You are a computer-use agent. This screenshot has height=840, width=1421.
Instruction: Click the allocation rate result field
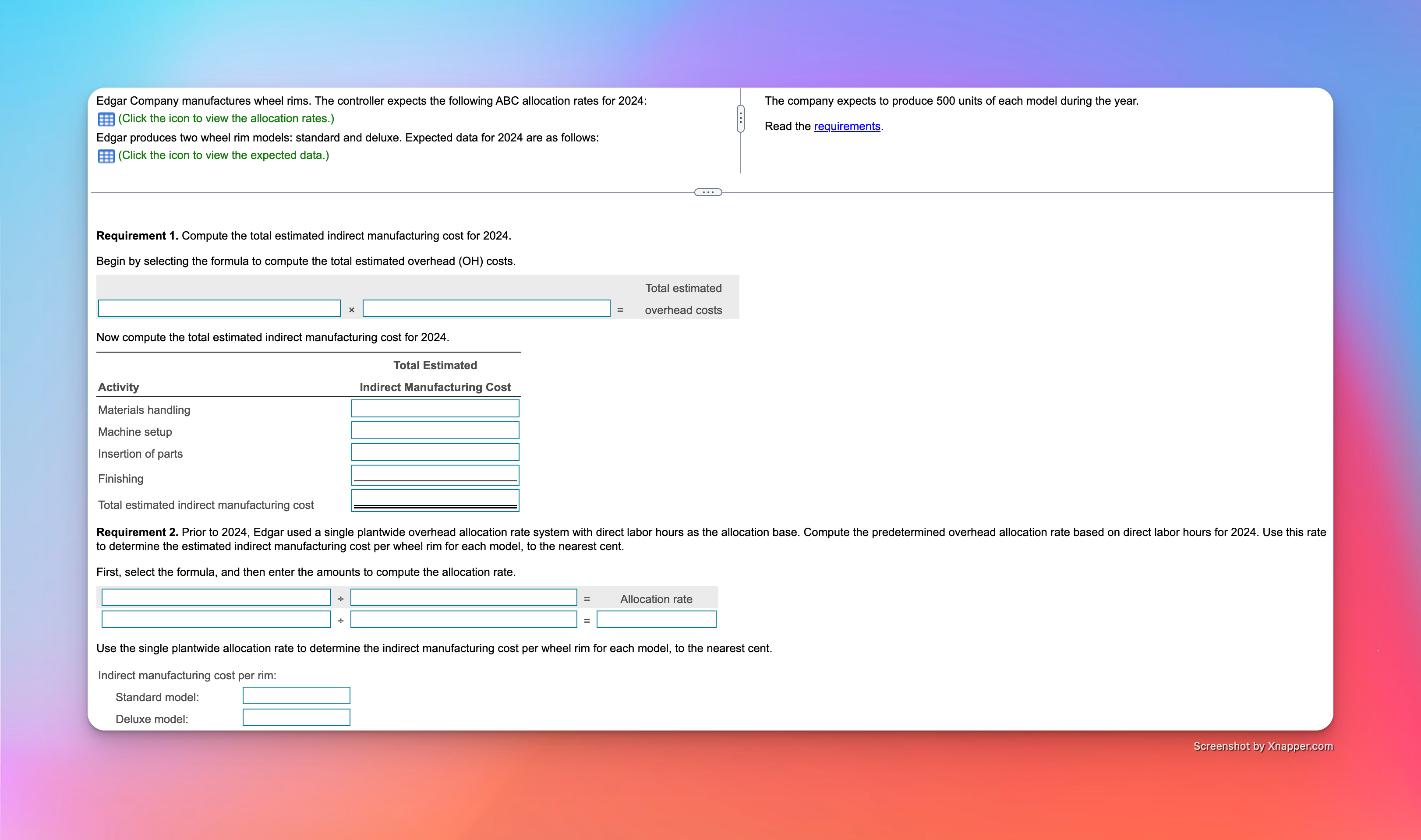656,619
